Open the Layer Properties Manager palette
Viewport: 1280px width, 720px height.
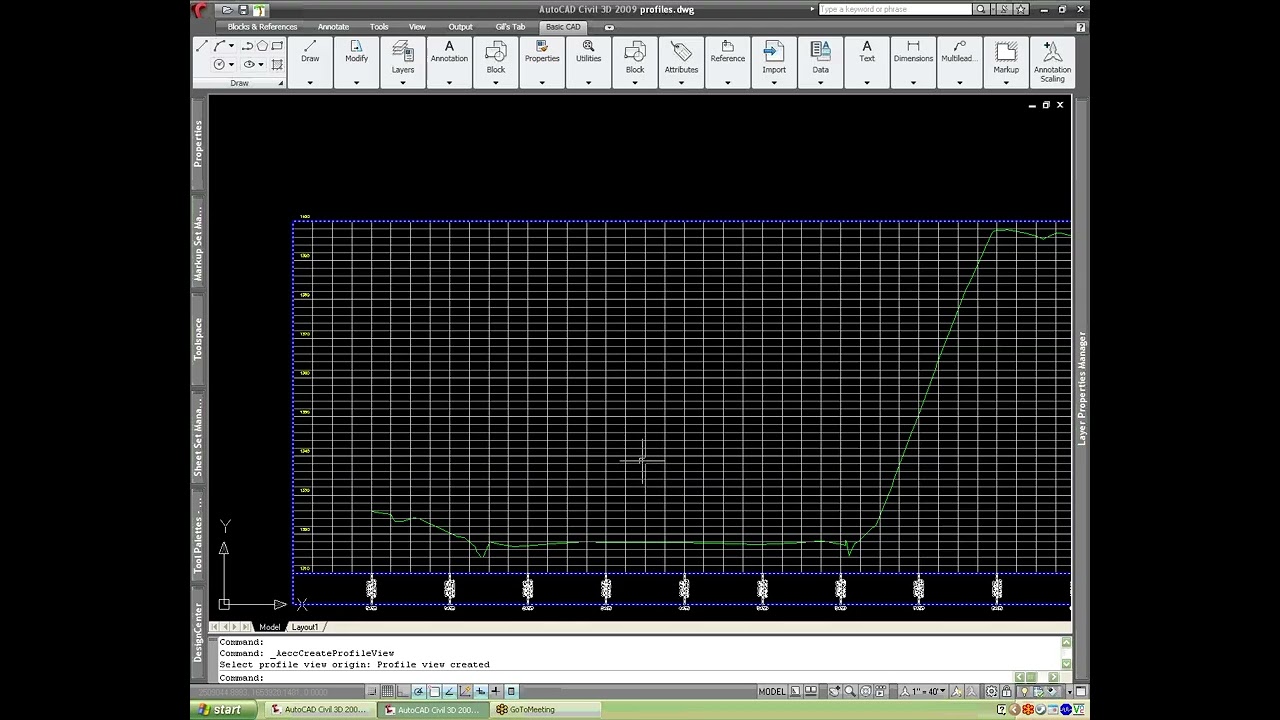1081,388
